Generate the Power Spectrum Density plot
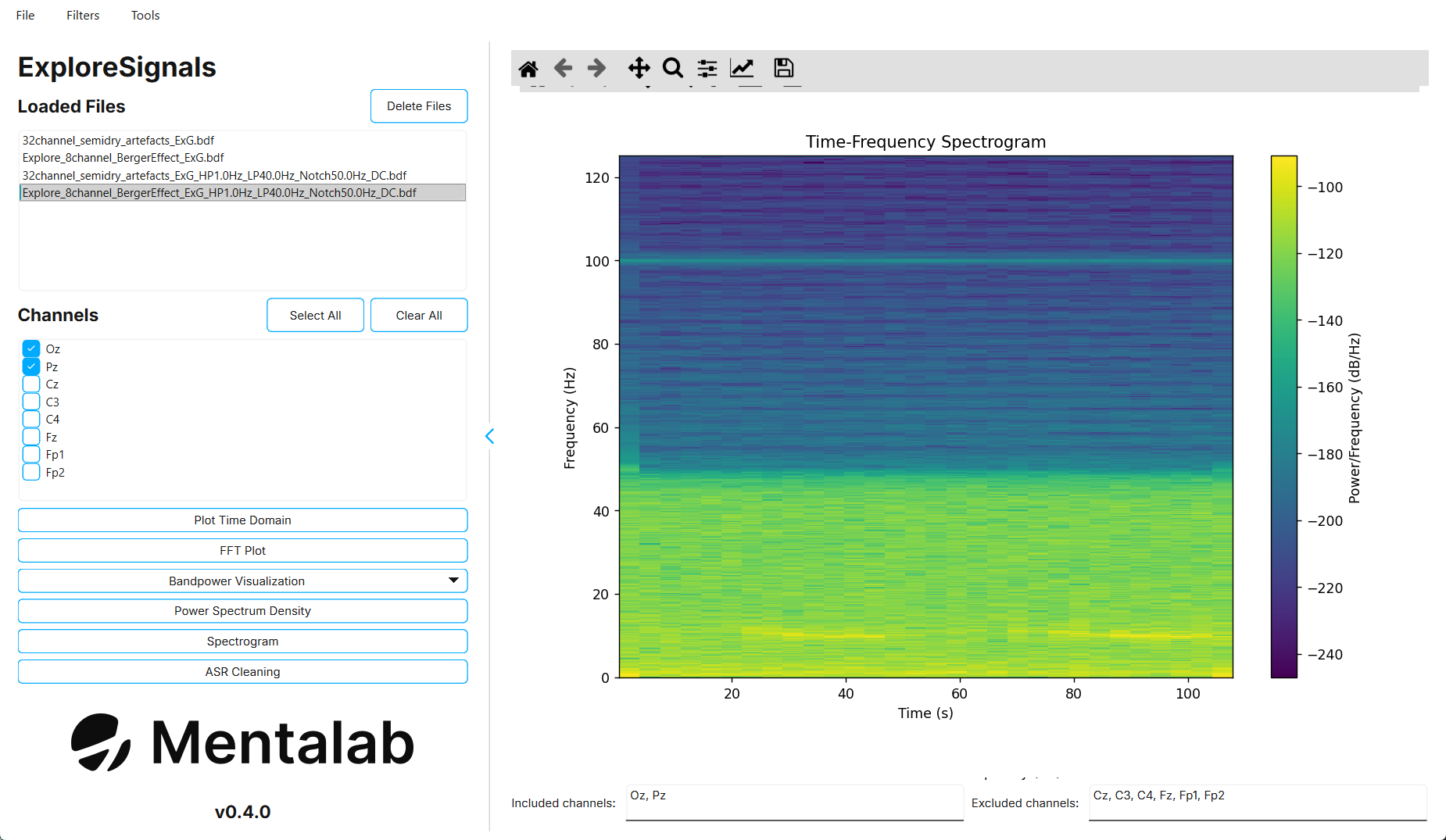 243,611
